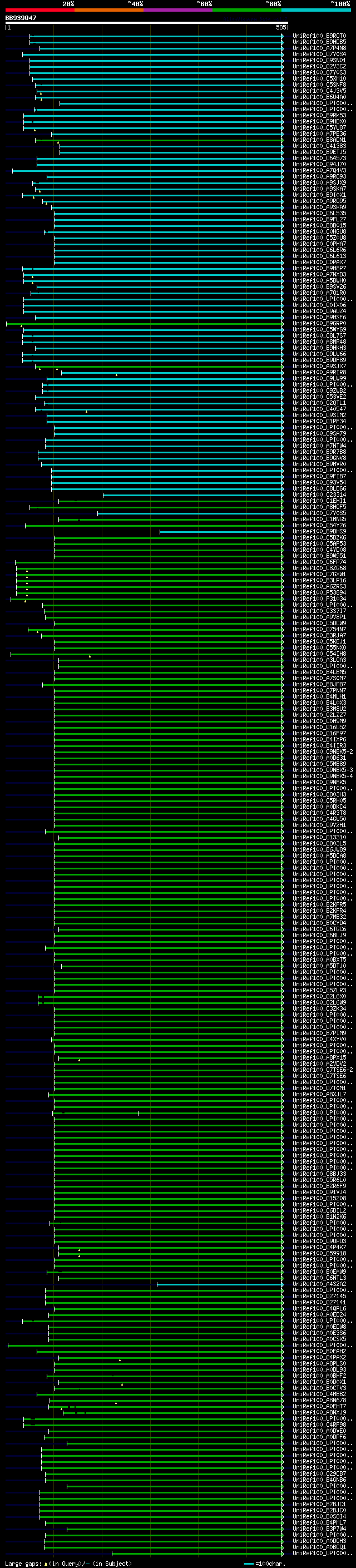
Task: Click hit label UniRef100_B9GRP0
Action: (x=319, y=323)
